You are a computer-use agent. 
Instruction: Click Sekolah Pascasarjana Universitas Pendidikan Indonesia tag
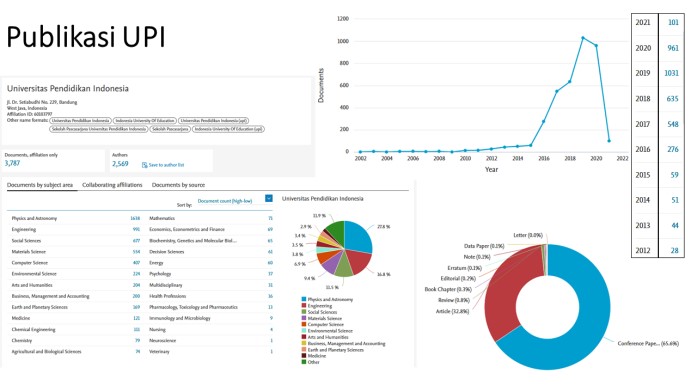pyautogui.click(x=99, y=129)
